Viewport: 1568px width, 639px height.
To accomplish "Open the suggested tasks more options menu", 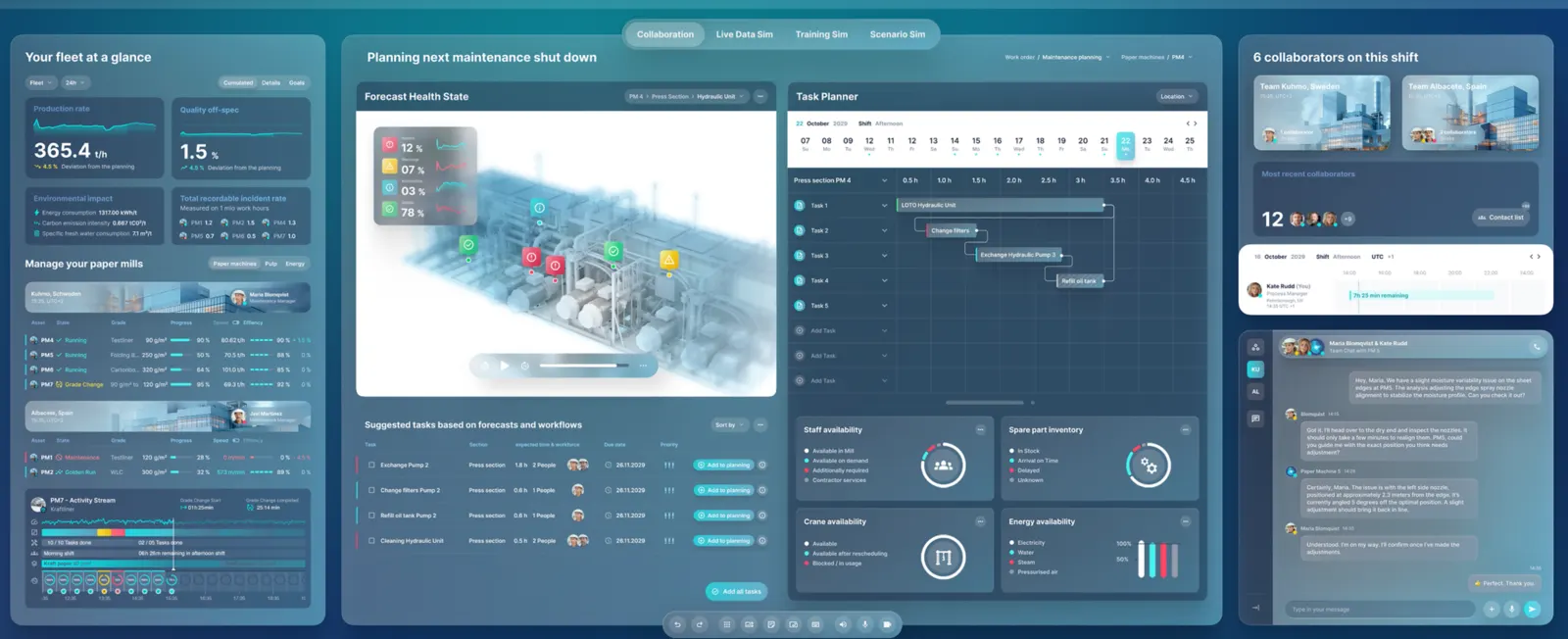I will [x=760, y=425].
